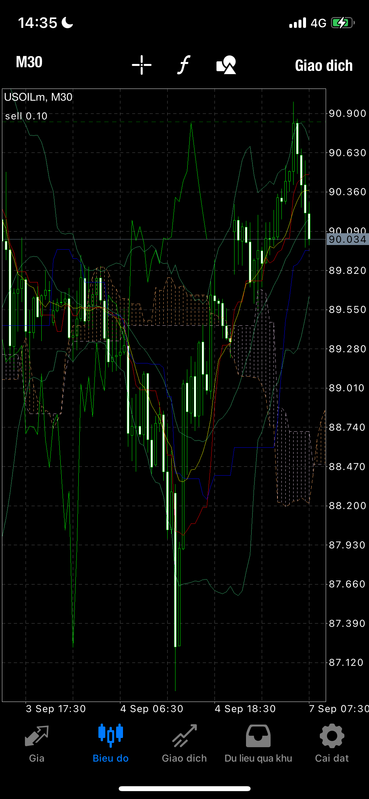Tap the 90.360 price axis label

[348, 192]
